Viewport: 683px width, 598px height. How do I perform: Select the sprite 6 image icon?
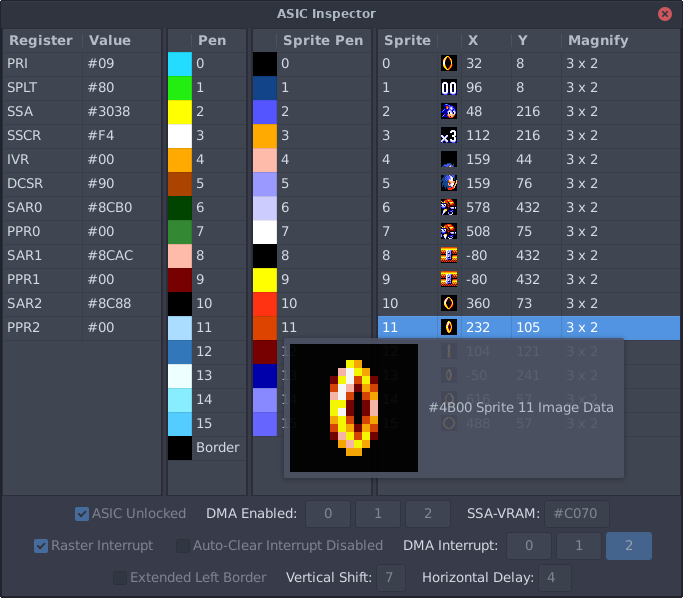[x=449, y=207]
